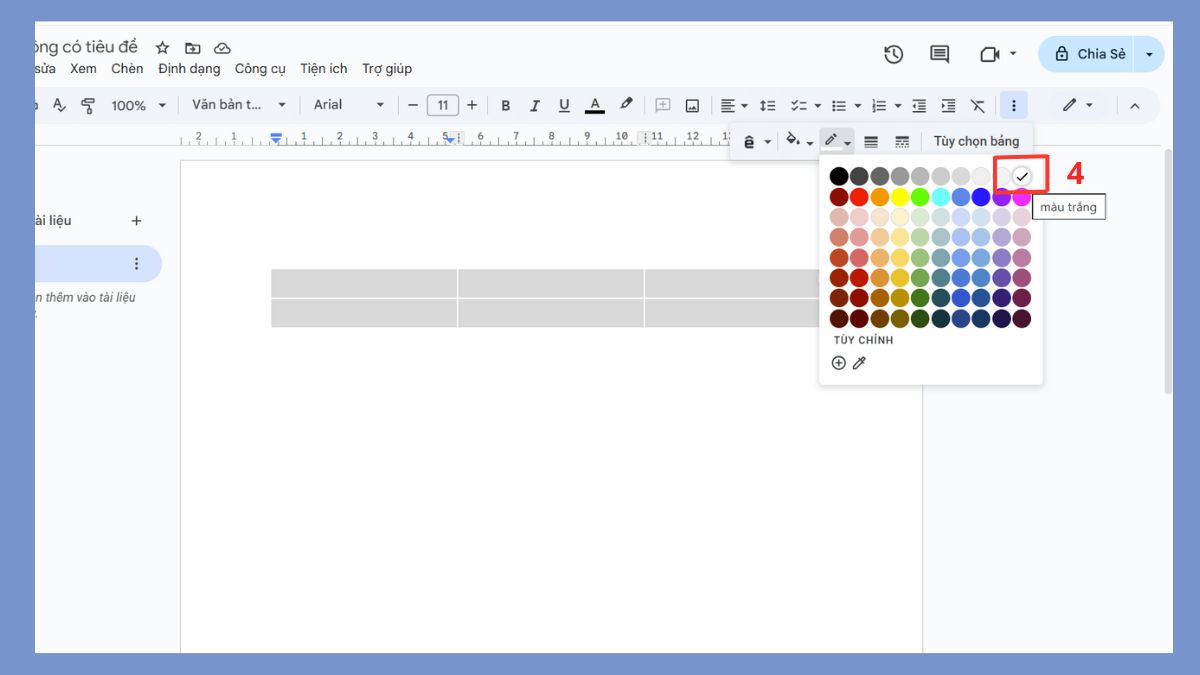Click the Chia Sẻ share button

(x=1088, y=54)
